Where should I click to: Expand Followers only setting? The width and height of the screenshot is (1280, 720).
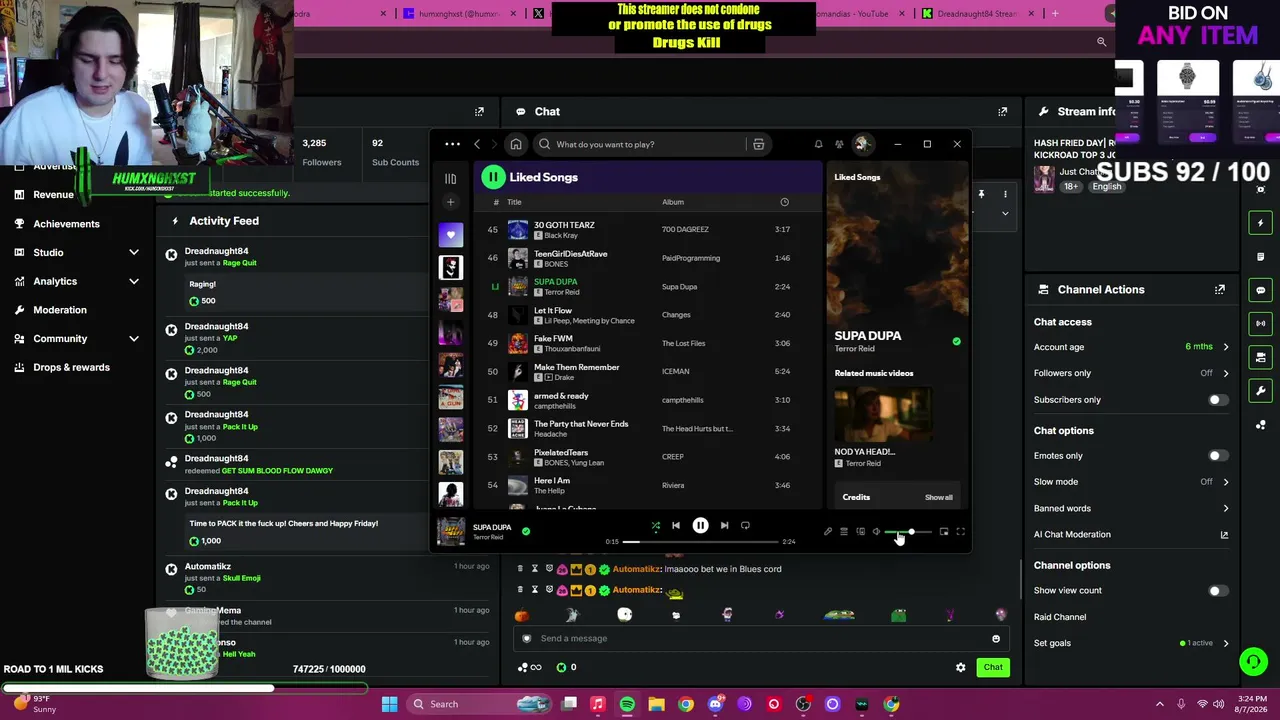point(1226,373)
